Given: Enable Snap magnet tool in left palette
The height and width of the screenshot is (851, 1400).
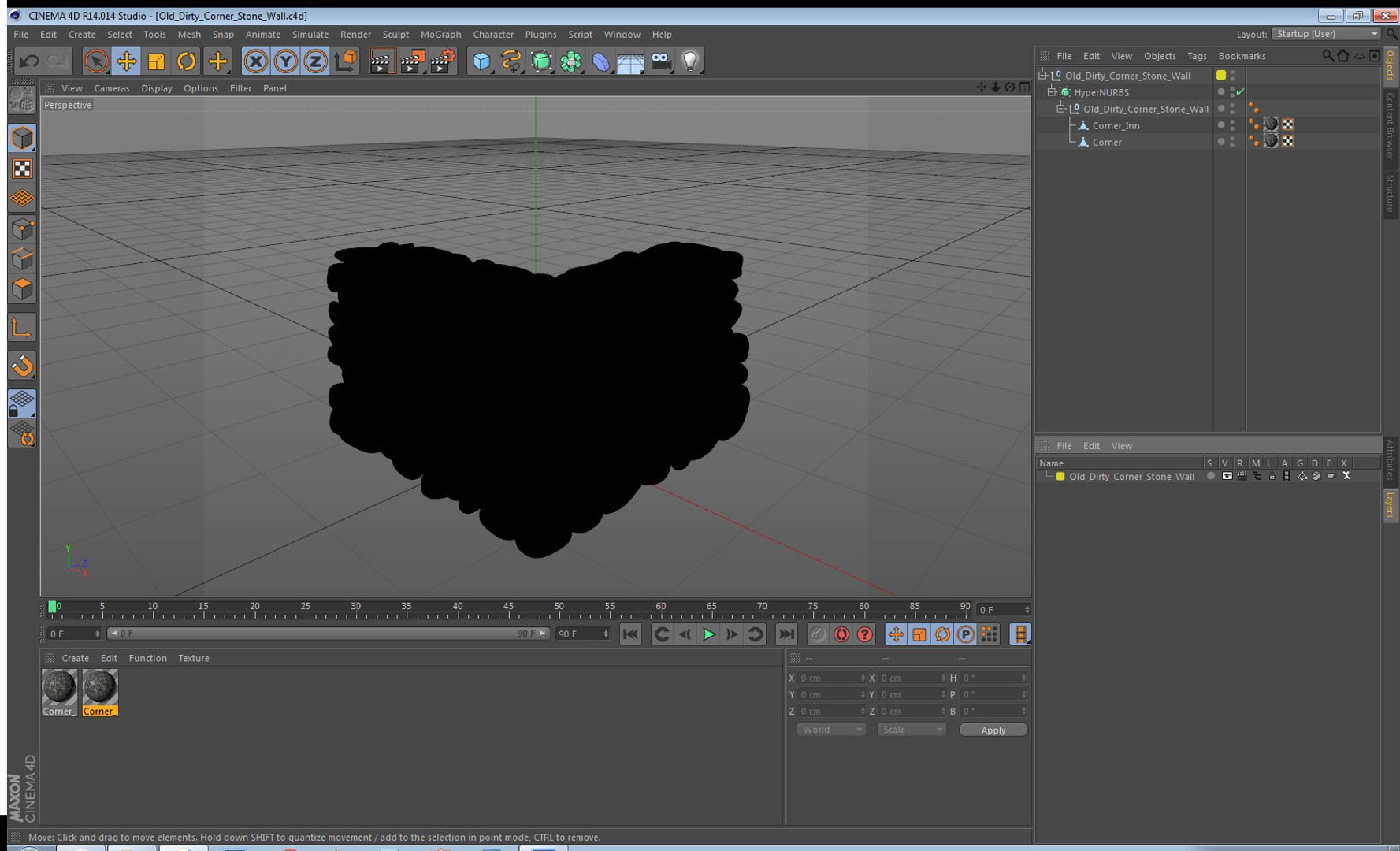Looking at the screenshot, I should [x=22, y=366].
